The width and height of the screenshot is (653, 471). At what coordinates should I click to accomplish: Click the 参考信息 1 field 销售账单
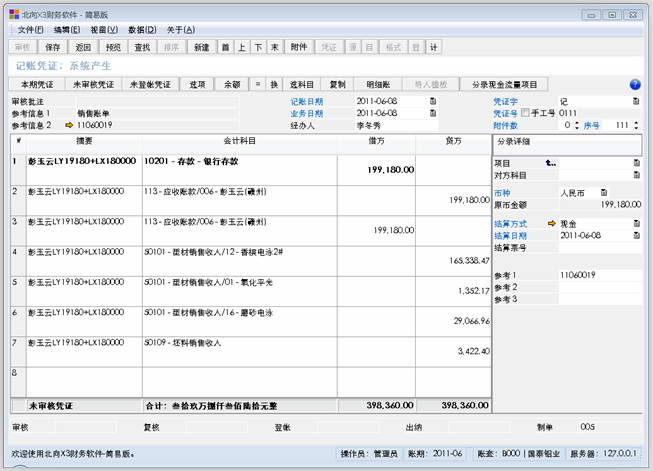(x=157, y=113)
